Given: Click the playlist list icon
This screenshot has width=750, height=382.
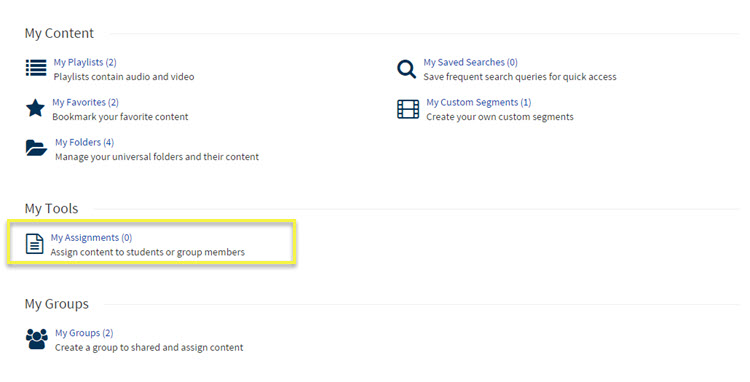Looking at the screenshot, I should pos(36,68).
